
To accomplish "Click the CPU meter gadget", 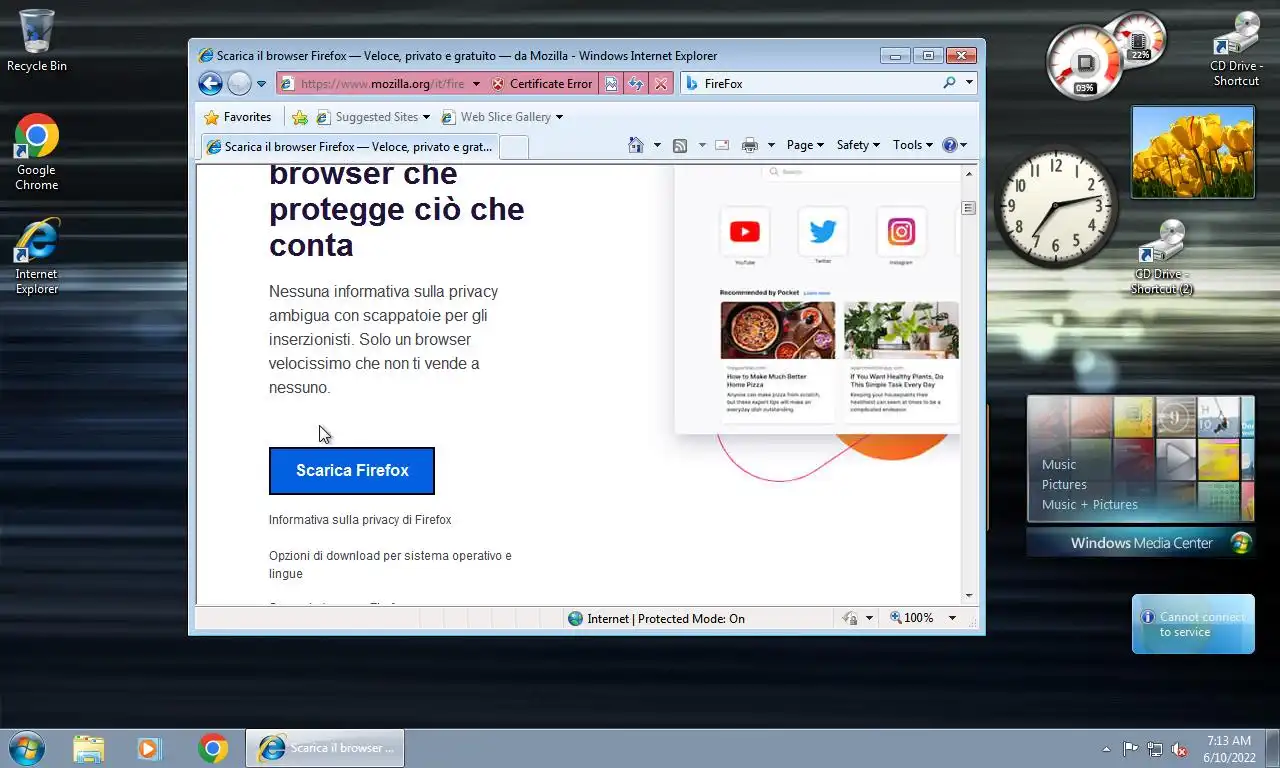I will point(1085,62).
